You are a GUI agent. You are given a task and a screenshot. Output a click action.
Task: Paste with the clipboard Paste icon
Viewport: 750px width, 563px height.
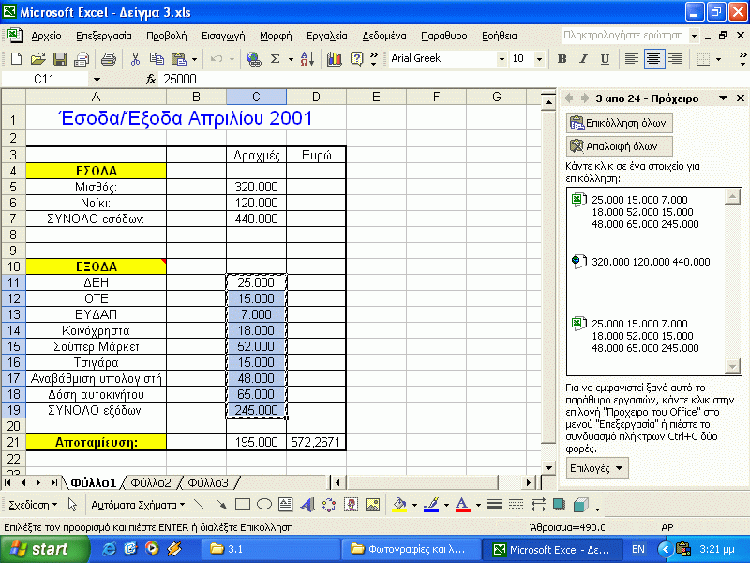[179, 59]
